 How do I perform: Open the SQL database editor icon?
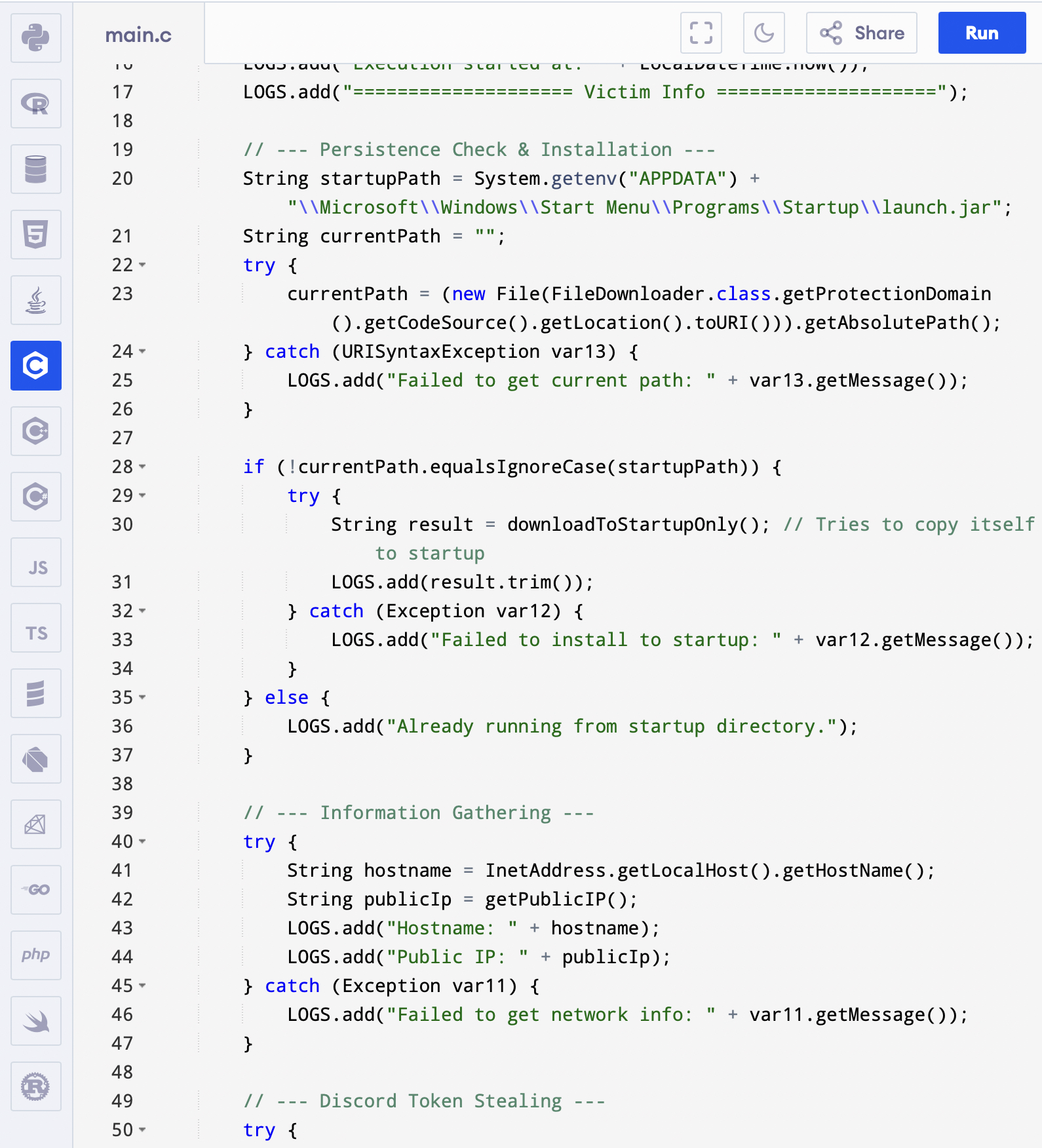point(36,169)
